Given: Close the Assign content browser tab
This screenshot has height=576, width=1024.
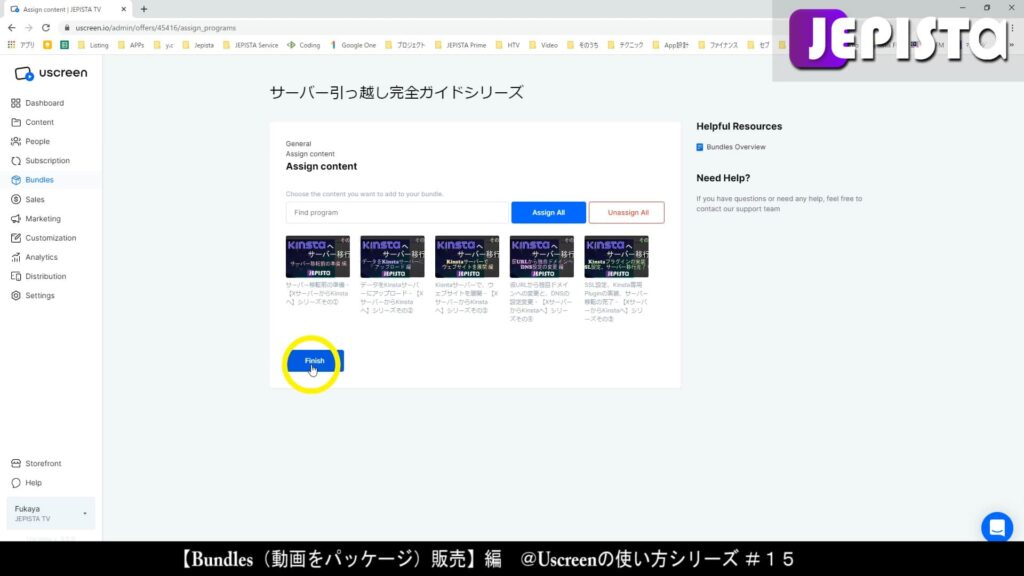Looking at the screenshot, I should click(x=123, y=9).
